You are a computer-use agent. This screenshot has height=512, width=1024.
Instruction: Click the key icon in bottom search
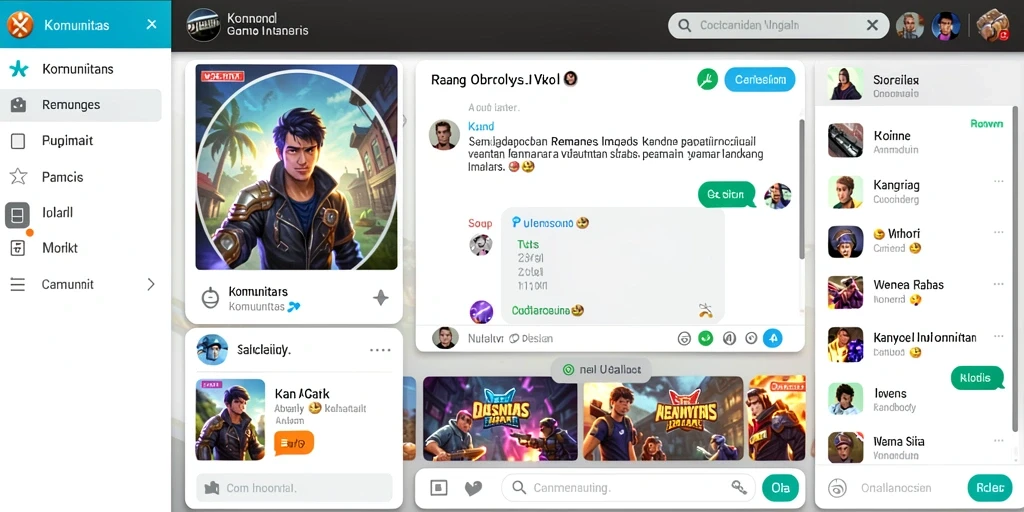739,487
